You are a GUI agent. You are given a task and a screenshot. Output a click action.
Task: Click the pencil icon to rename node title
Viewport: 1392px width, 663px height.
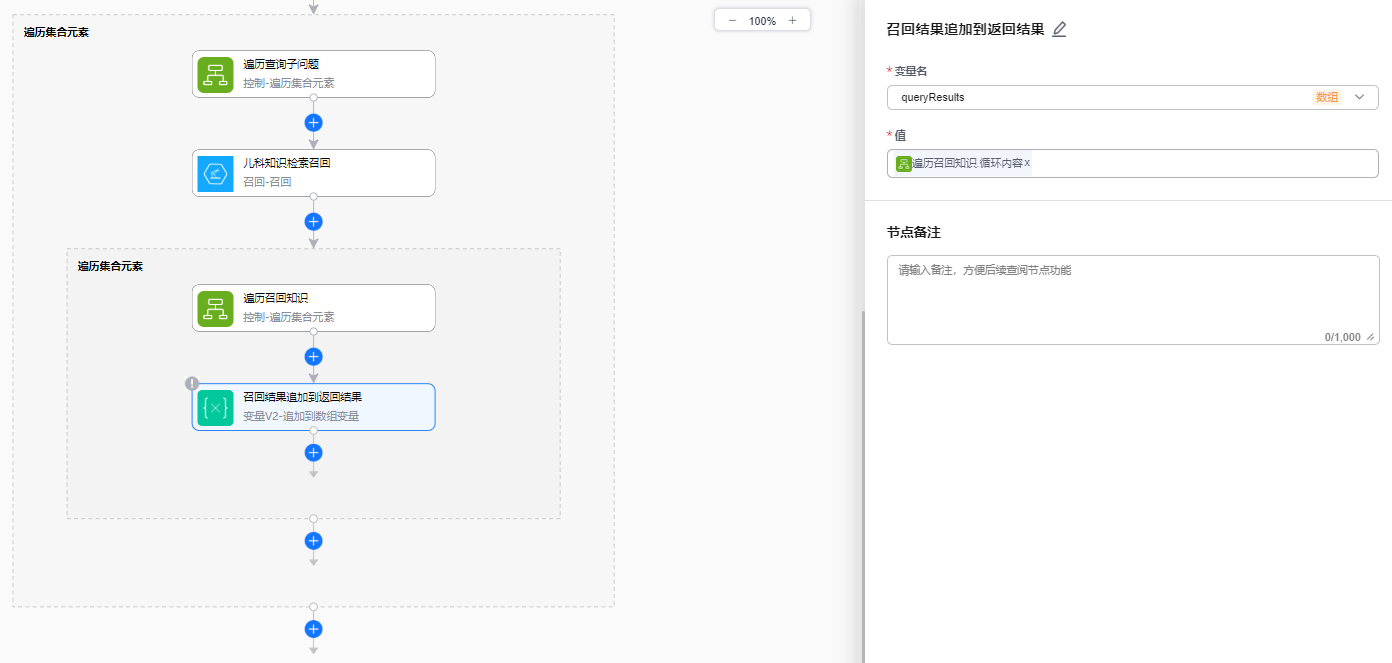tap(1059, 30)
